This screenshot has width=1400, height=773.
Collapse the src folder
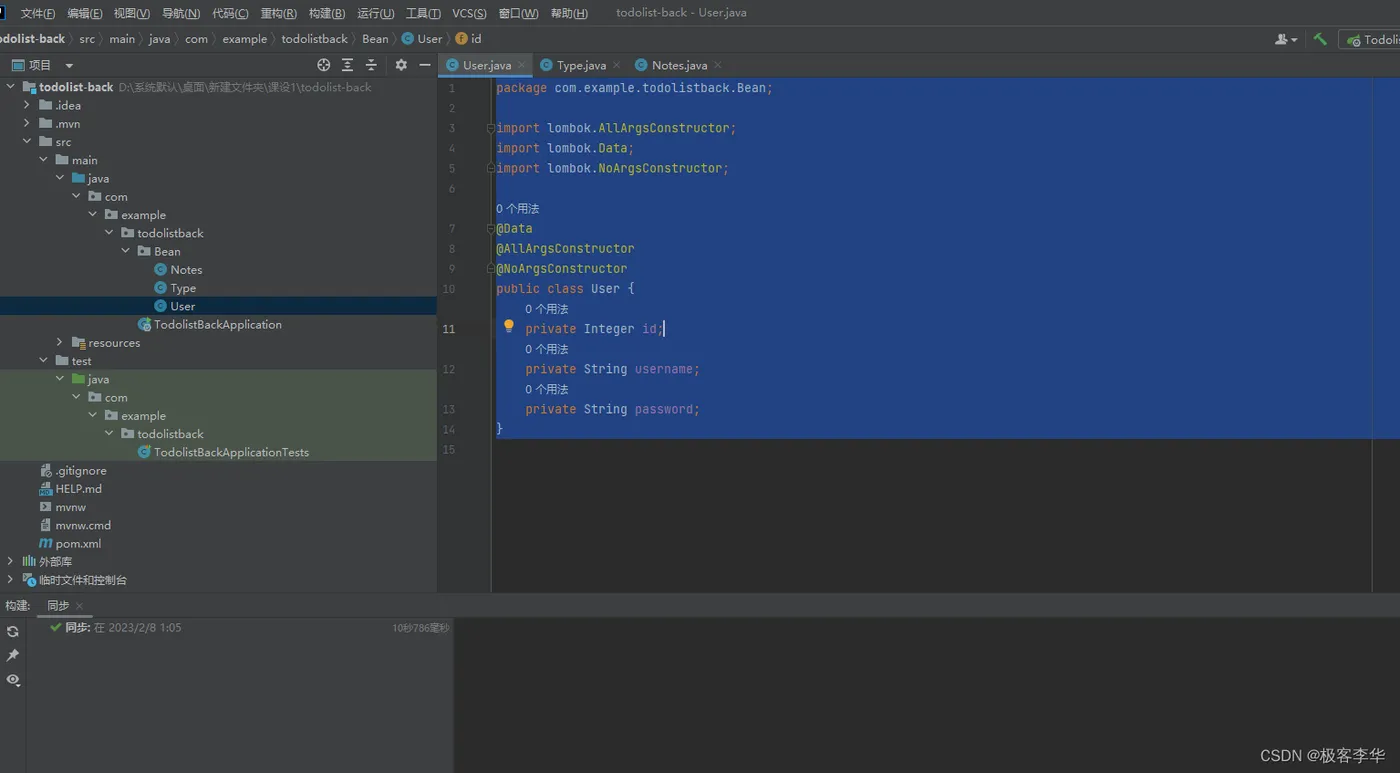tap(27, 141)
